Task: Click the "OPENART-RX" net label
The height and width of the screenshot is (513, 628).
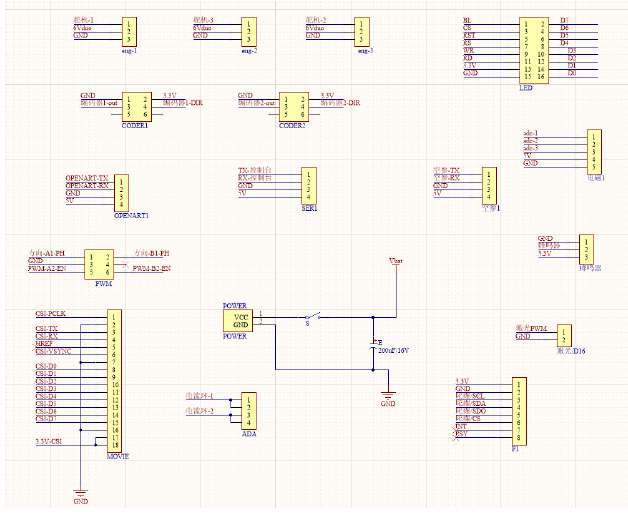Action: [87, 185]
